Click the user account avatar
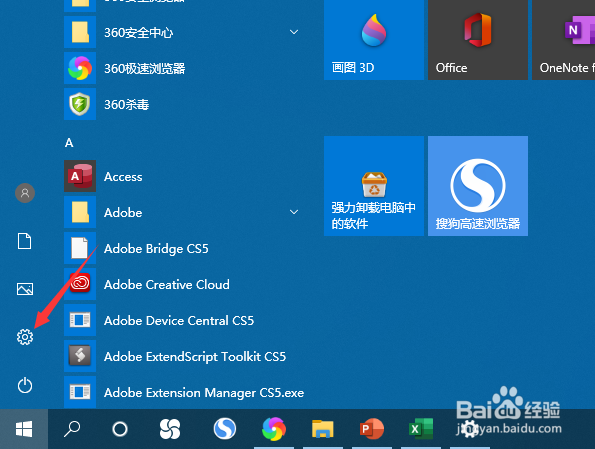The height and width of the screenshot is (449, 595). tap(25, 193)
